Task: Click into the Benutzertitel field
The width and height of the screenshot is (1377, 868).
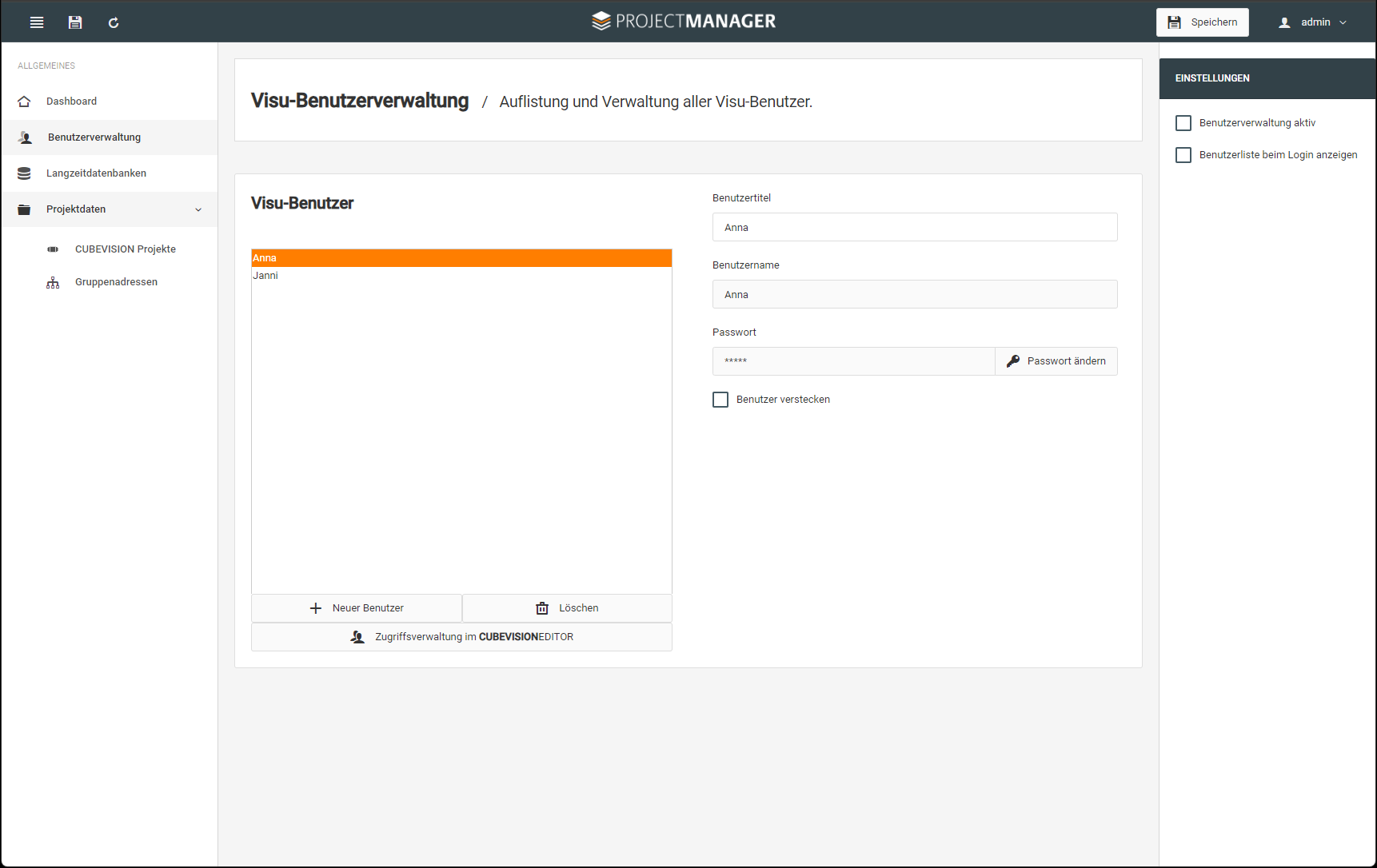Action: (915, 227)
